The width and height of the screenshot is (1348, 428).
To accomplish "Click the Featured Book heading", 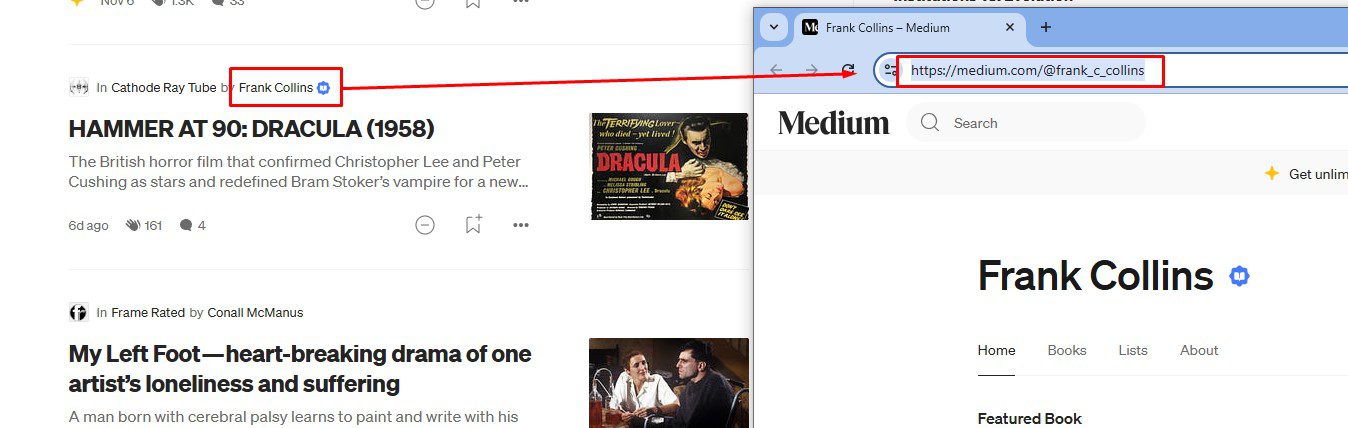I will (1029, 418).
